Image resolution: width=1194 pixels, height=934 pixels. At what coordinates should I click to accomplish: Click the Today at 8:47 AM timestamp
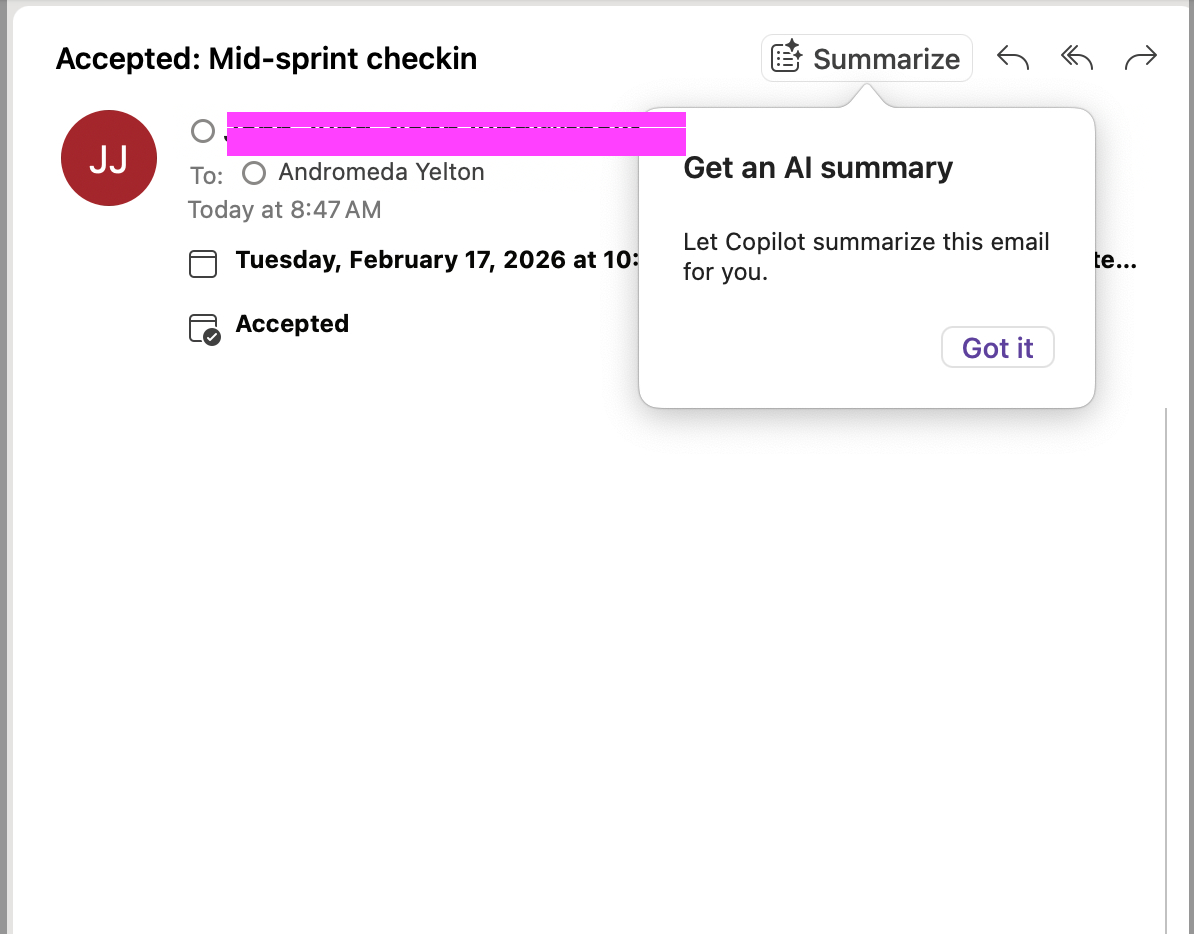(284, 210)
